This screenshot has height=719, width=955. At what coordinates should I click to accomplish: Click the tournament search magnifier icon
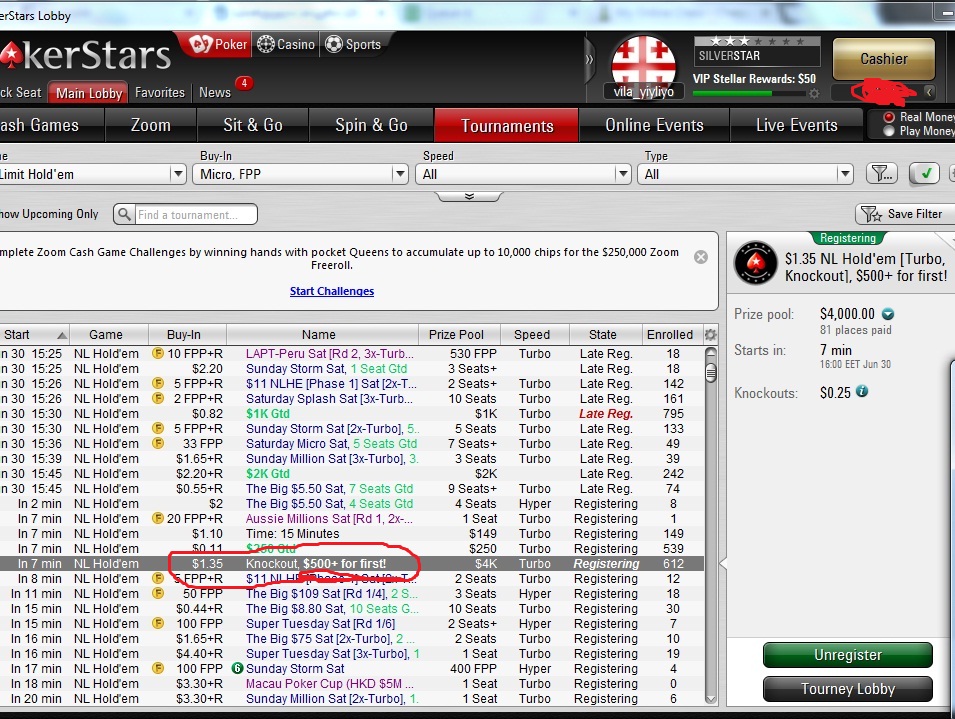pos(124,214)
